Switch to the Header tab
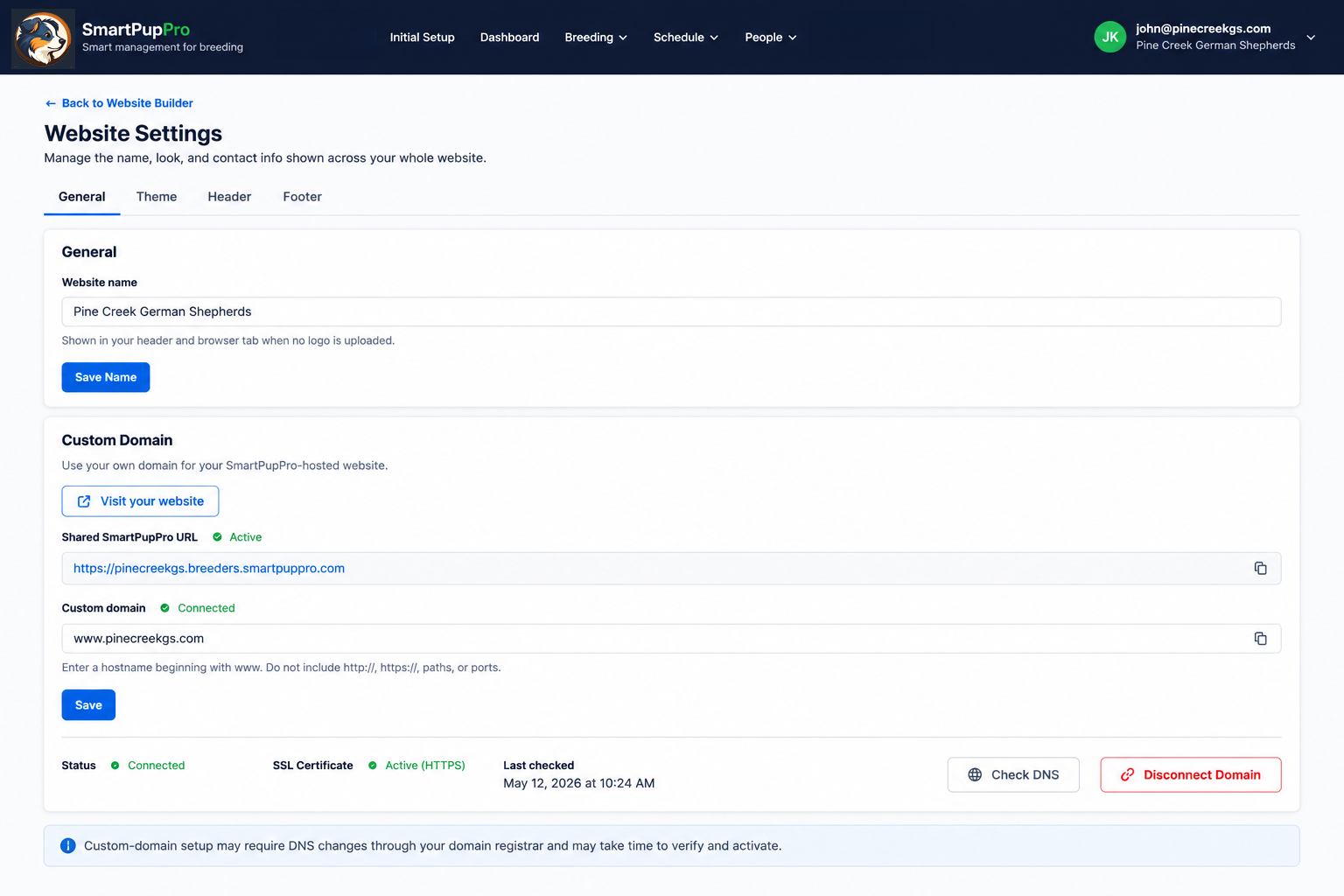 [229, 197]
